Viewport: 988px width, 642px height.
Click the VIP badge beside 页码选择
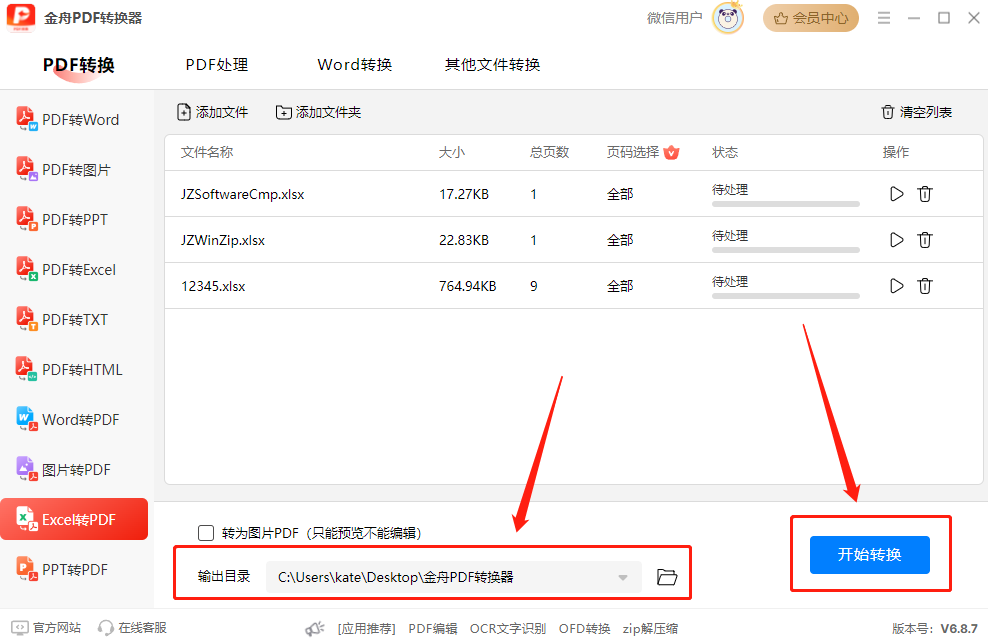coord(672,152)
